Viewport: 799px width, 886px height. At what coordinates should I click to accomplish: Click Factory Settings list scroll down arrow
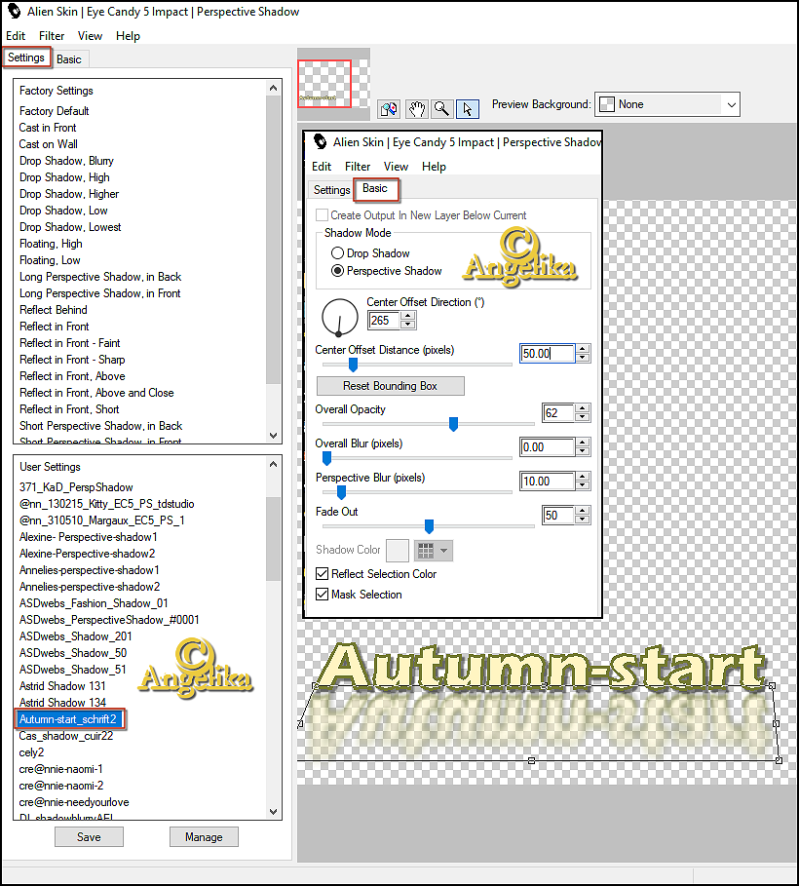tap(273, 435)
